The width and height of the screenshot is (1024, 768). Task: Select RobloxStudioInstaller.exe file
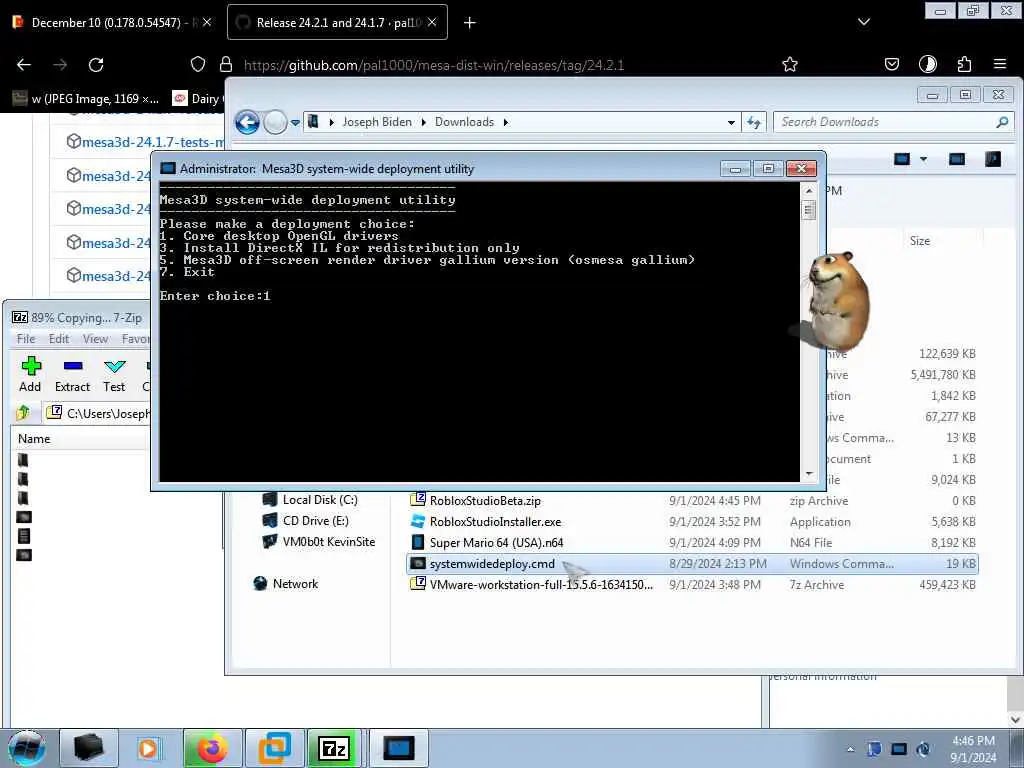[495, 522]
